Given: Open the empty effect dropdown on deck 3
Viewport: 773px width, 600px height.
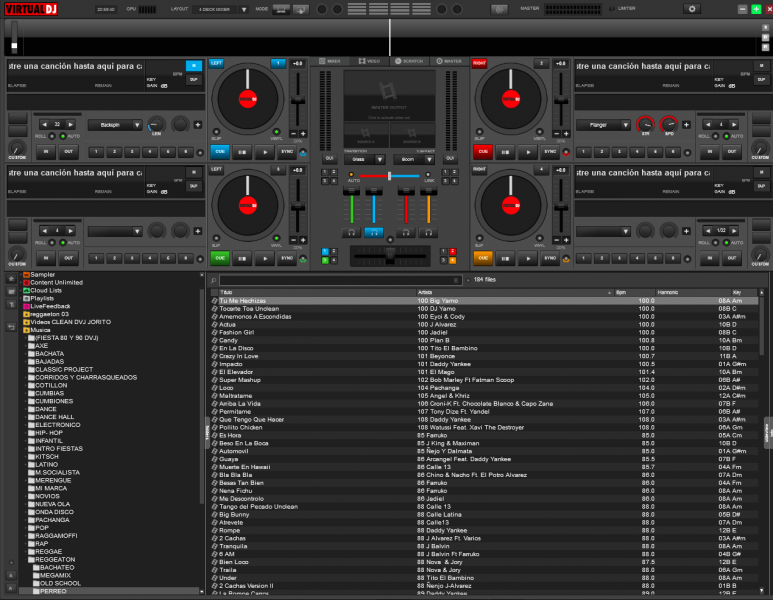Looking at the screenshot, I should click(x=115, y=231).
